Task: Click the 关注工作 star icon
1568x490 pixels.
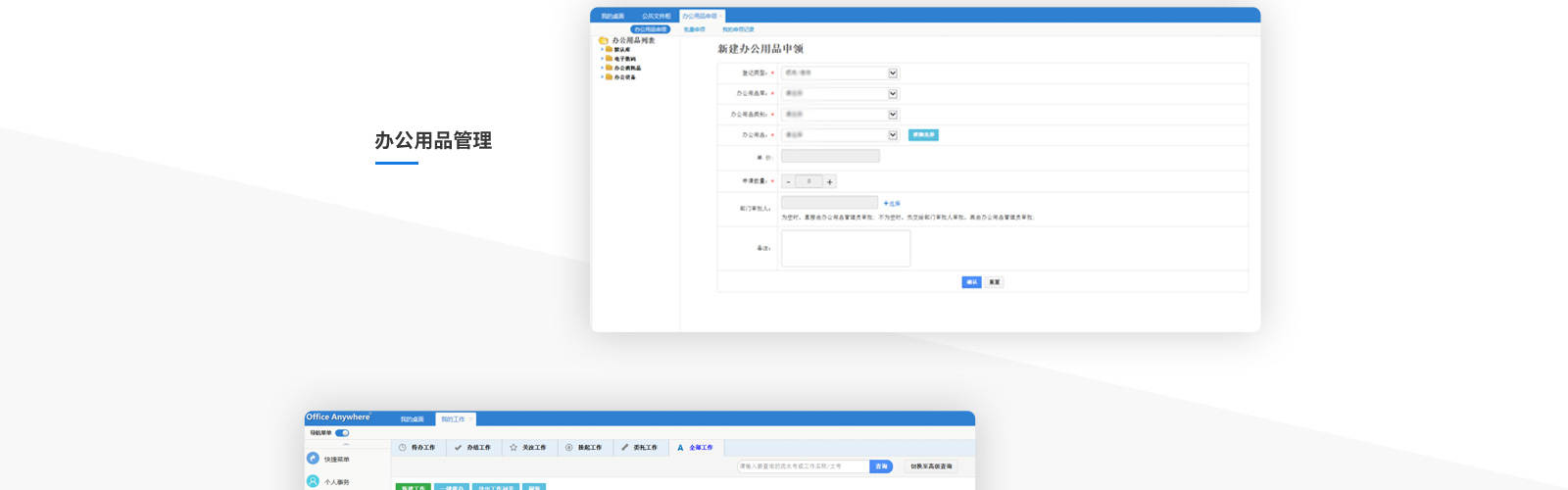Action: 514,448
